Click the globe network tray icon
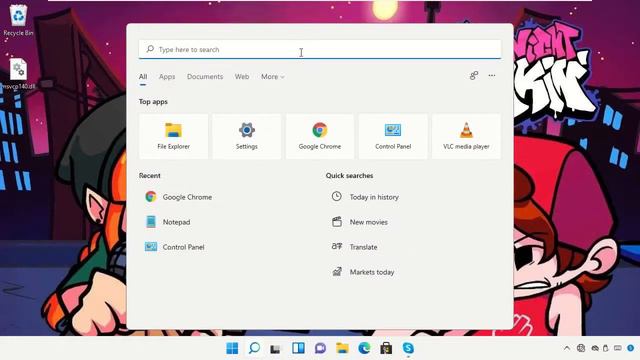The width and height of the screenshot is (640, 360). click(x=581, y=348)
